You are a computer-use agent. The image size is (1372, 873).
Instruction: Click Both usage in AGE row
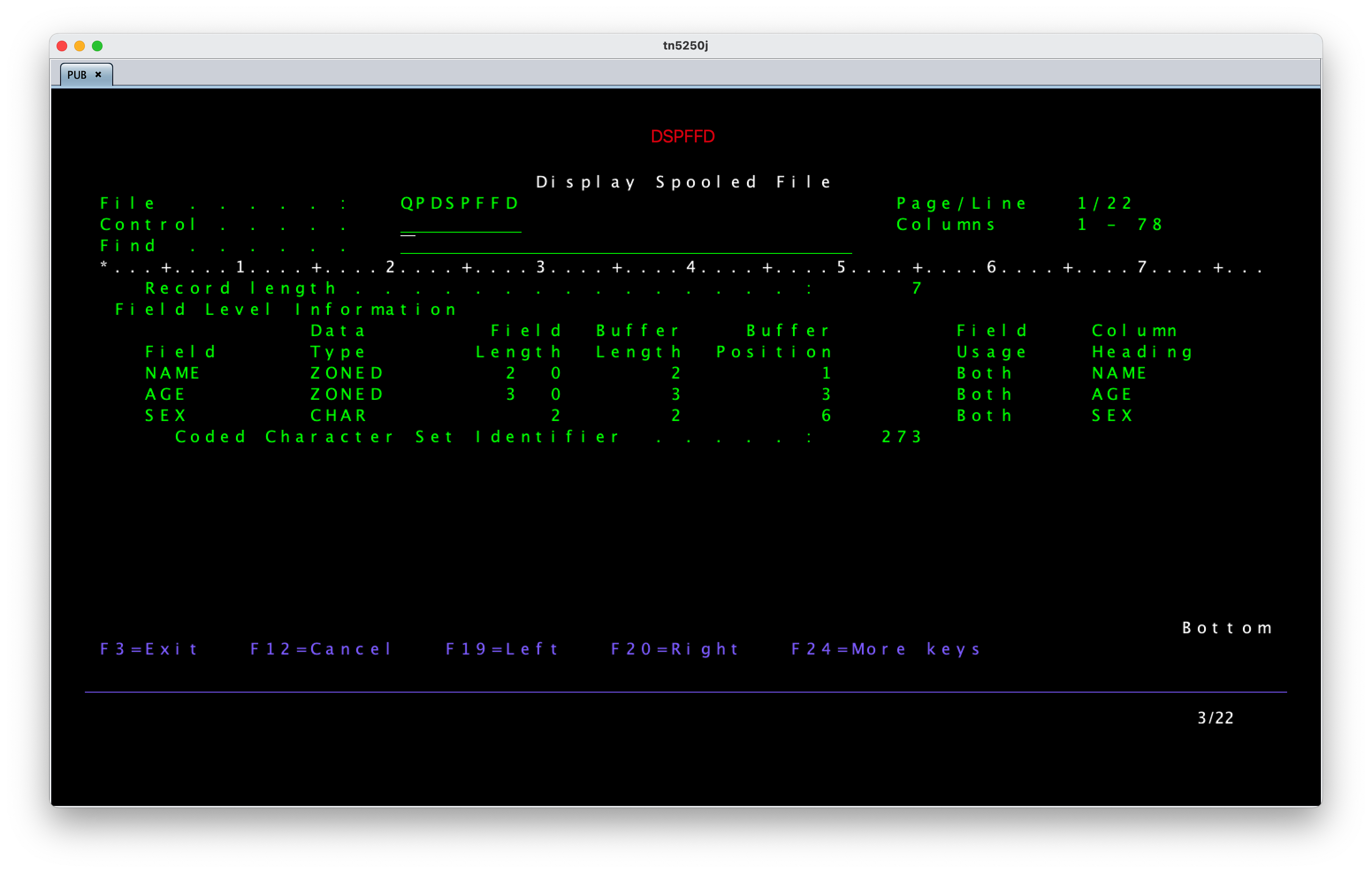(x=984, y=394)
